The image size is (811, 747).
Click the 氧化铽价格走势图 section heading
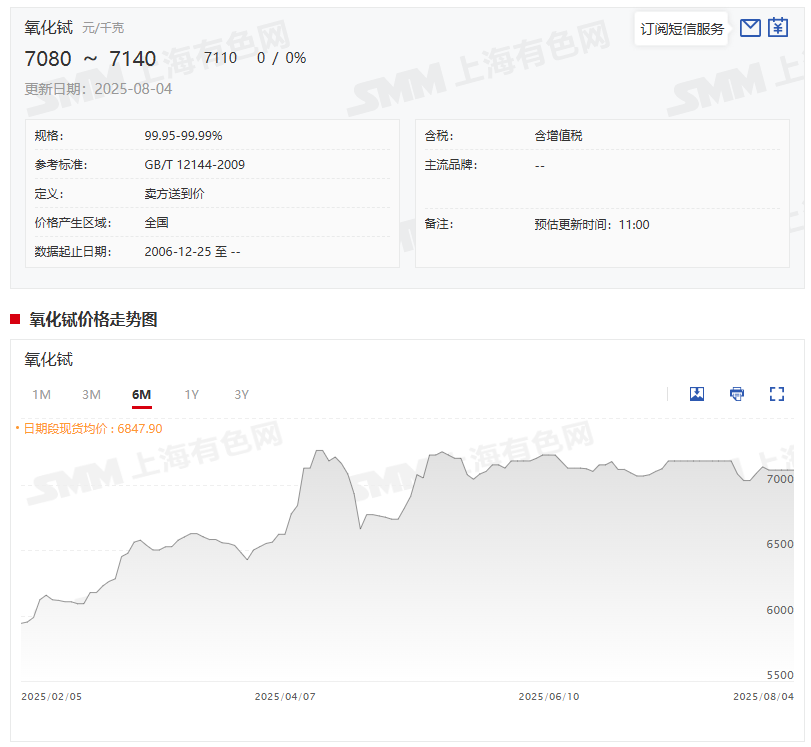(x=93, y=320)
